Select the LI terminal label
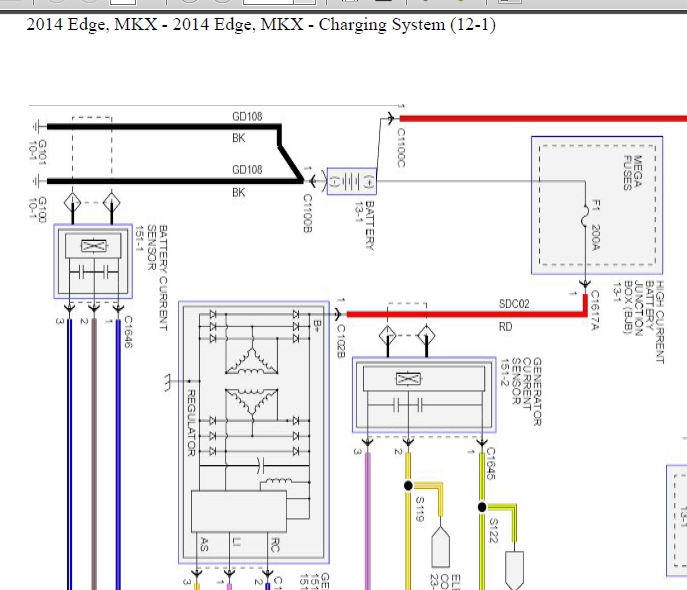The height and width of the screenshot is (590, 687). point(237,542)
